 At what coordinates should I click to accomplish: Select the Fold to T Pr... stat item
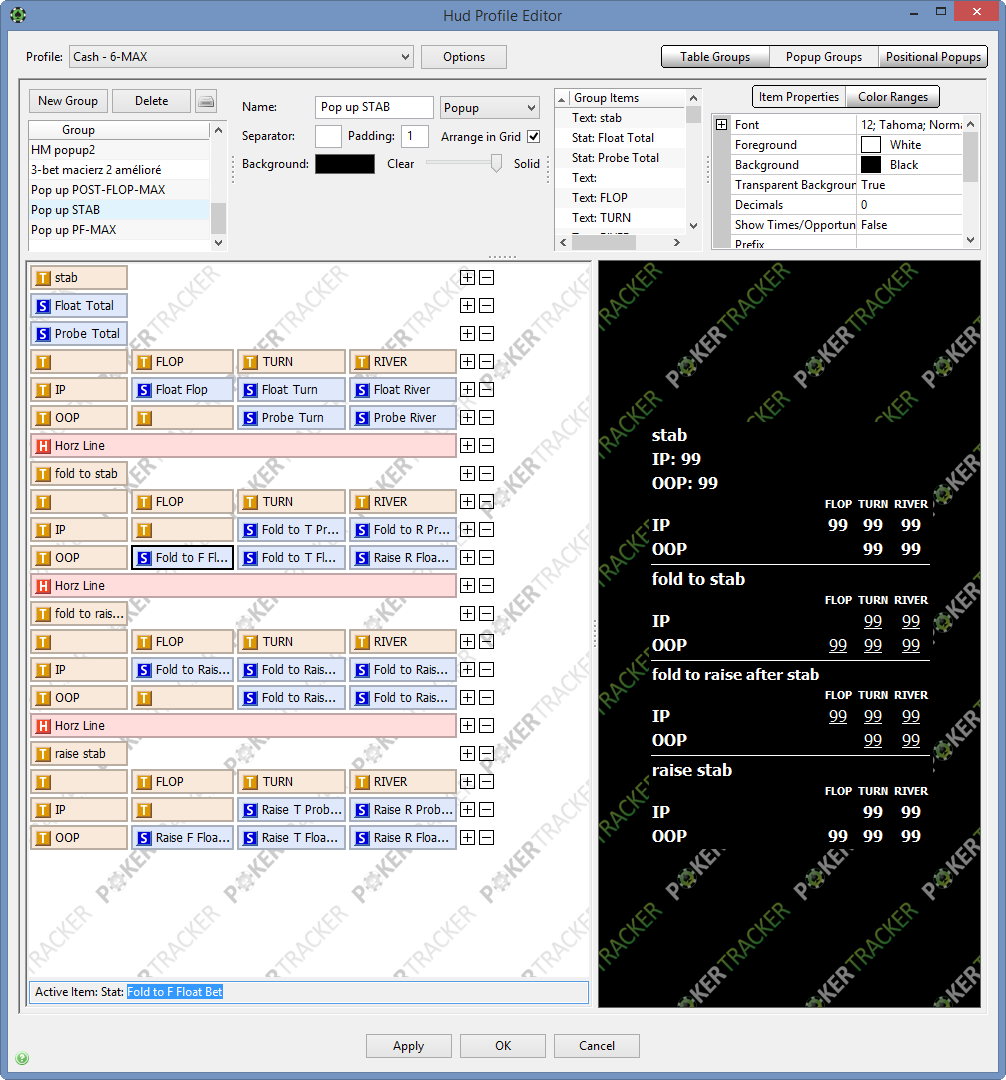pyautogui.click(x=291, y=530)
